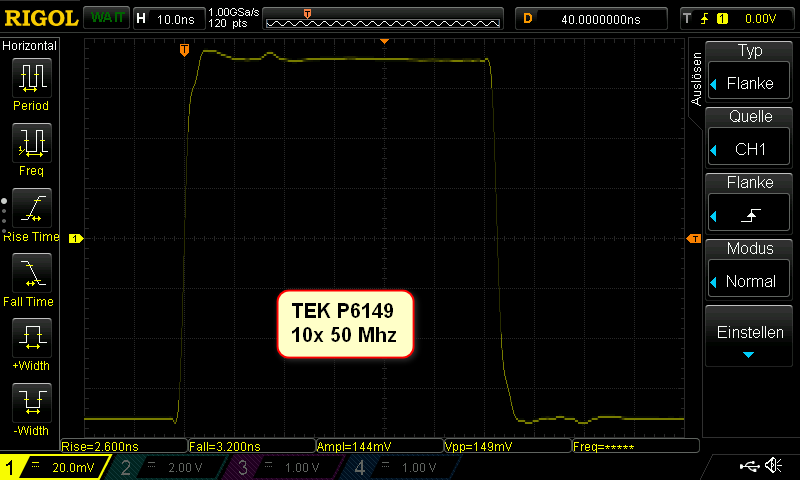Open the Auslösen trigger menu tab
Image resolution: width=800 pixels, height=480 pixels.
tap(696, 79)
